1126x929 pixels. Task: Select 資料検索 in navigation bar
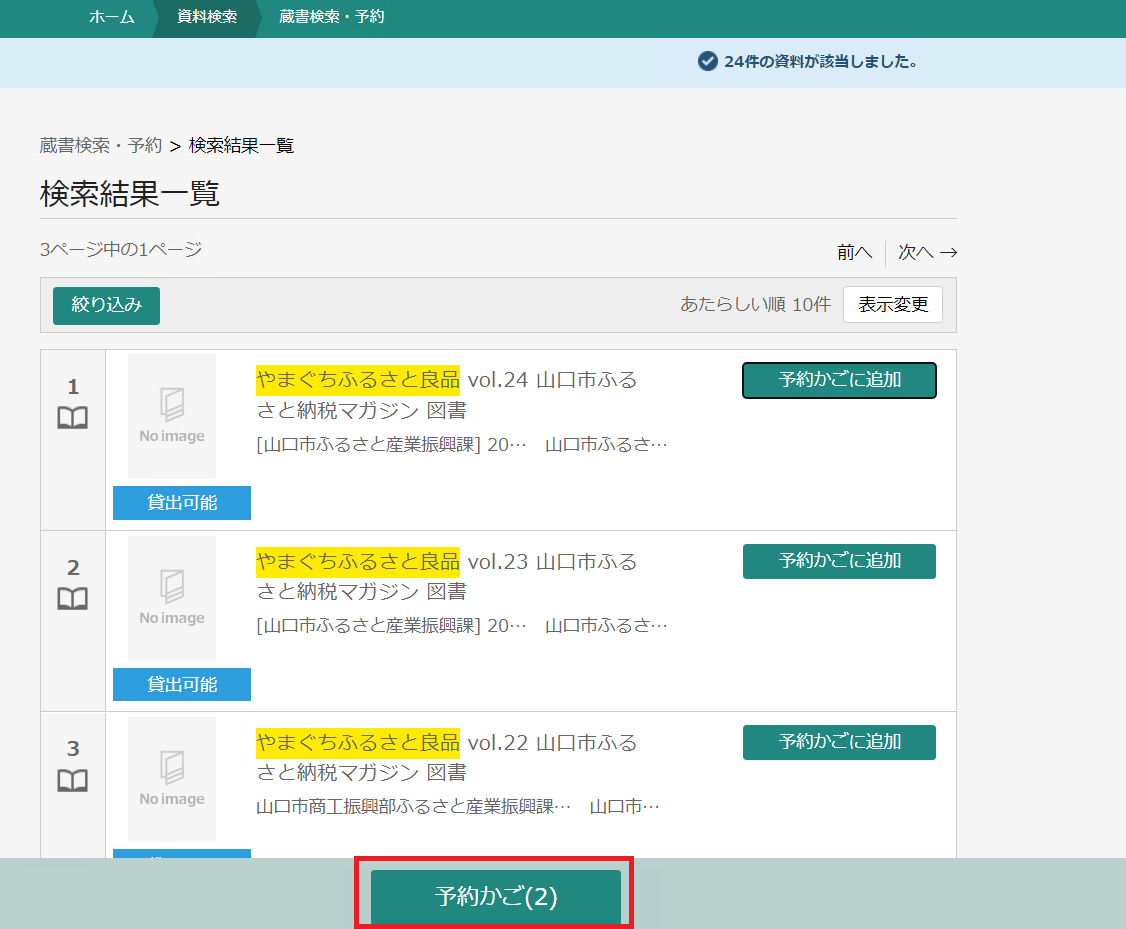[207, 17]
